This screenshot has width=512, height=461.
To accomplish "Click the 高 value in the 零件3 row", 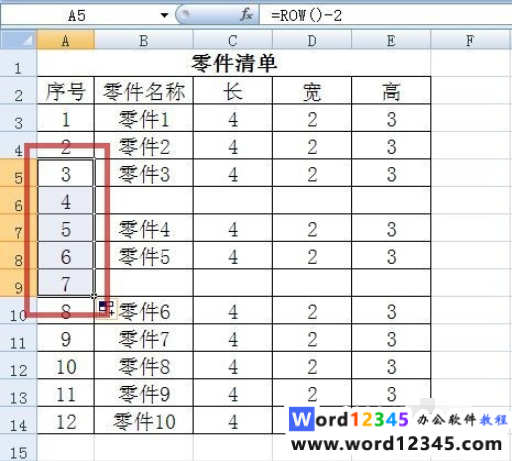I will [x=391, y=173].
